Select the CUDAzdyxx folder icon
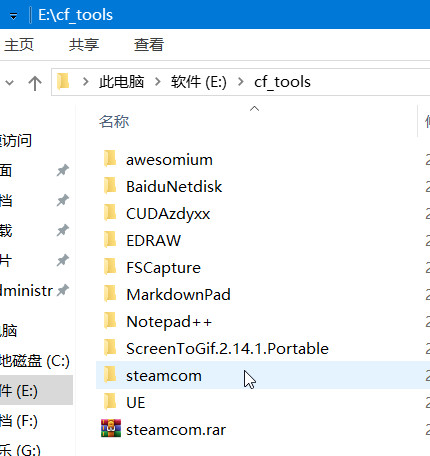This screenshot has width=430, height=456. click(x=110, y=213)
